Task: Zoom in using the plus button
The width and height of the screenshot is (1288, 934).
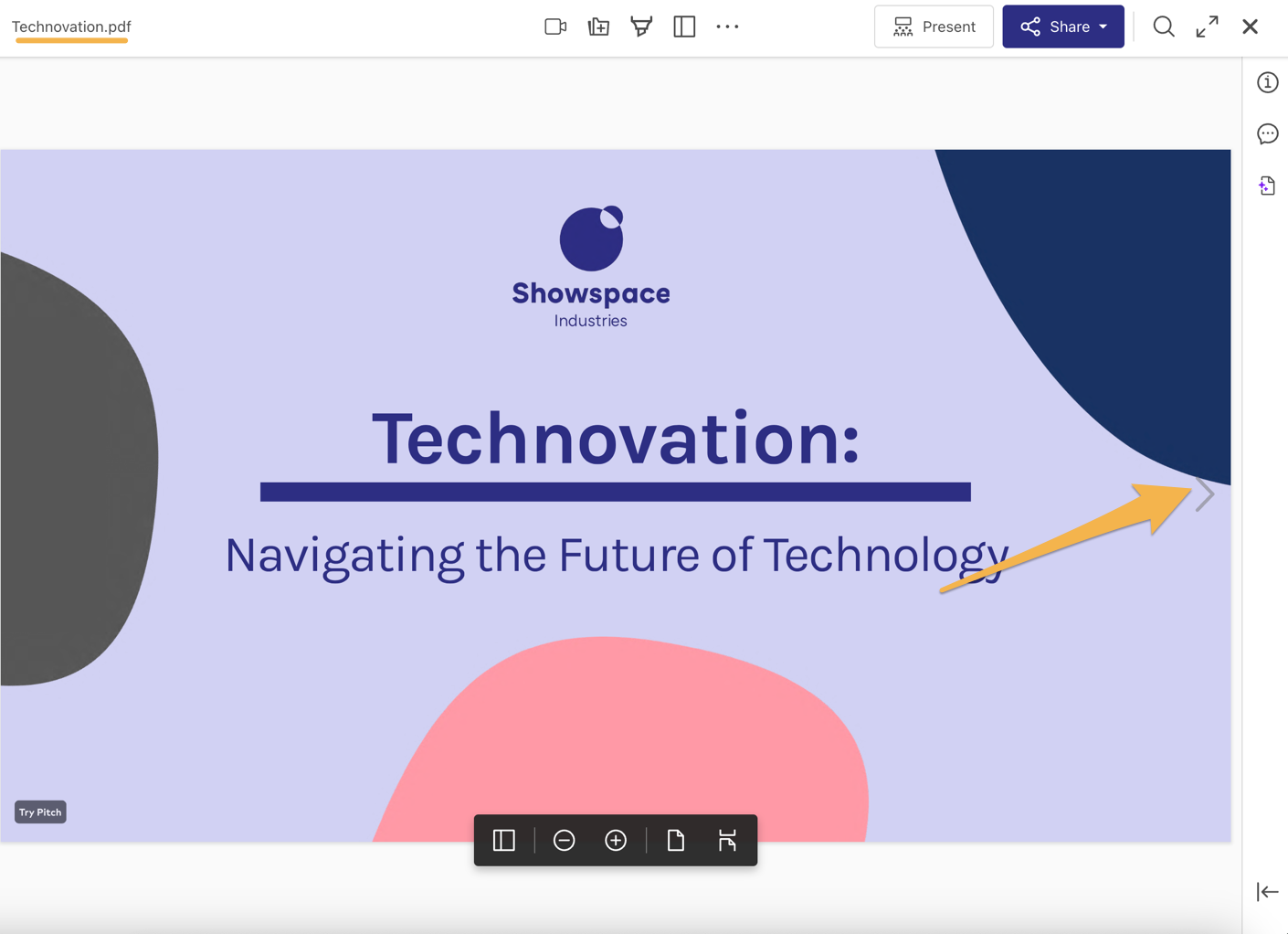Action: [x=616, y=840]
